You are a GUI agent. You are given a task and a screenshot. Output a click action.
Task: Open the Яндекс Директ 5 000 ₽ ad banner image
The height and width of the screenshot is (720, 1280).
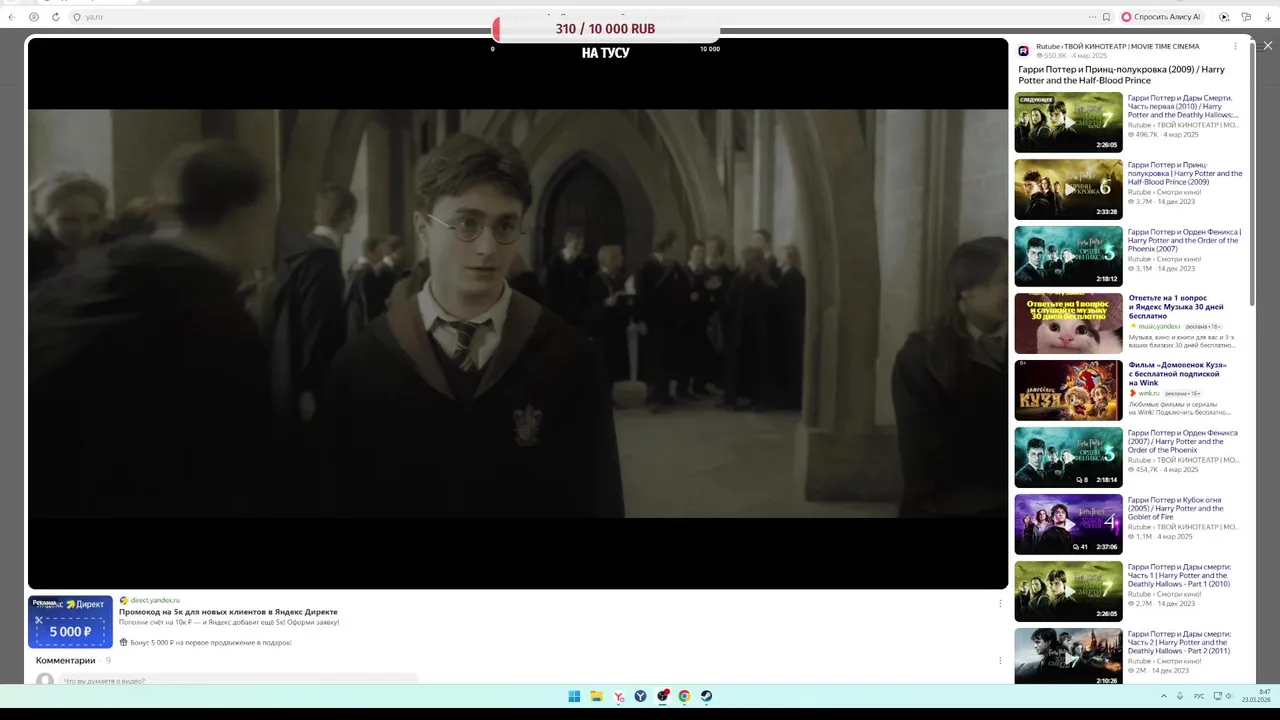point(70,621)
